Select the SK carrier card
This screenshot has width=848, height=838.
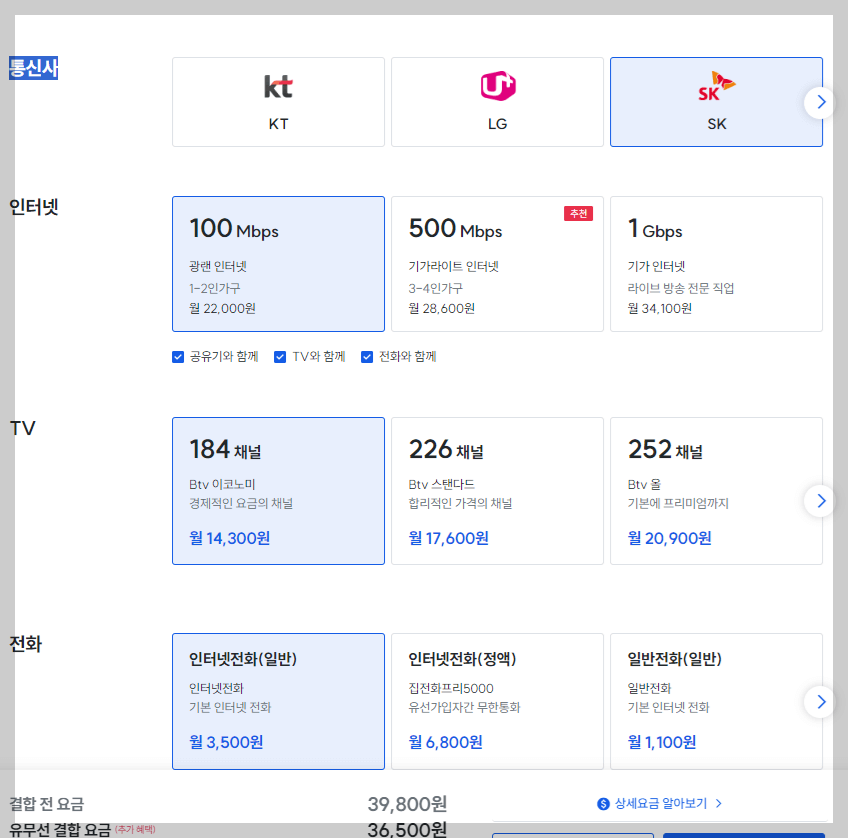(716, 102)
